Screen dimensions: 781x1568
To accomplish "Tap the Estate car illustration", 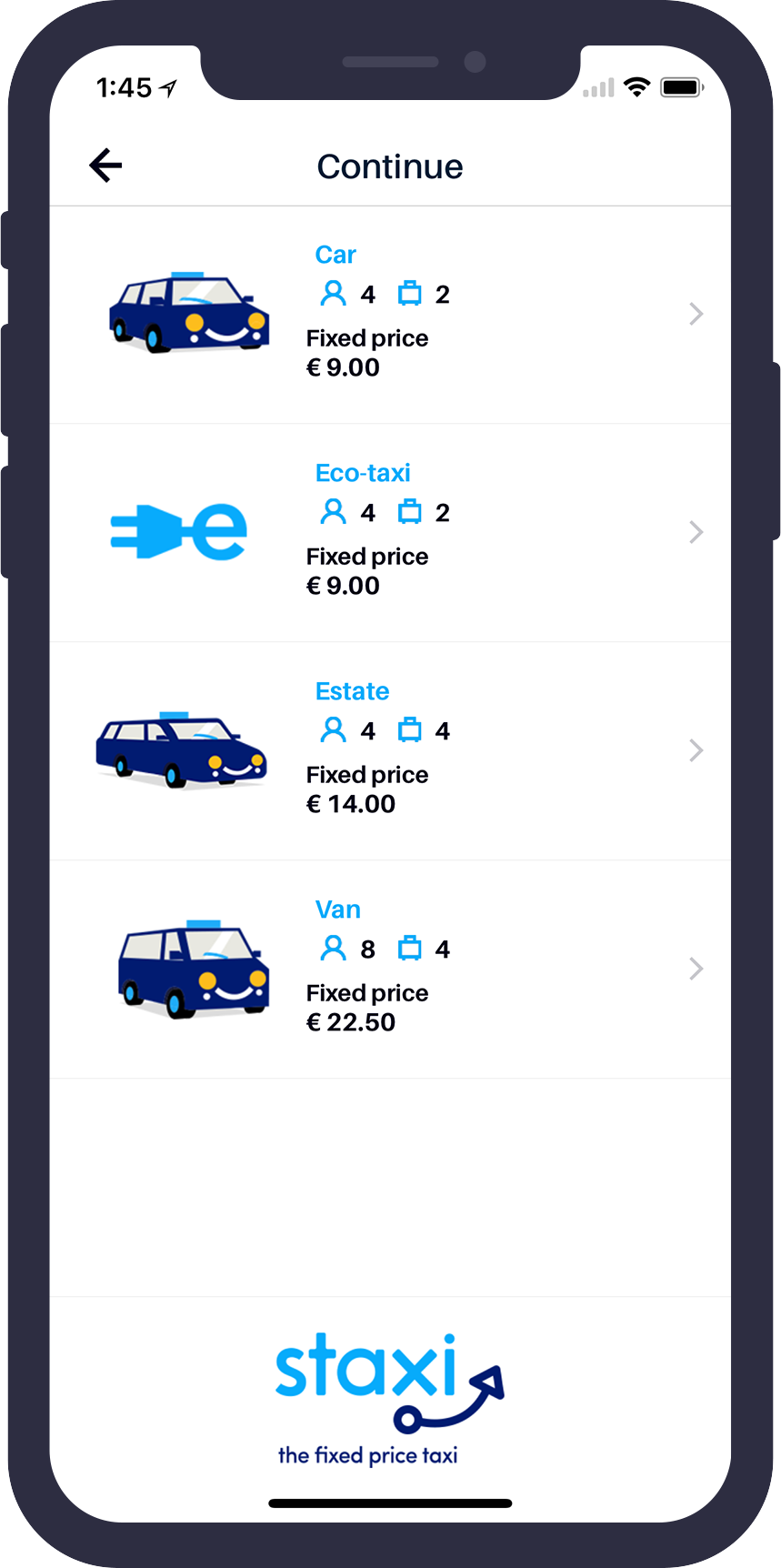I will [182, 749].
